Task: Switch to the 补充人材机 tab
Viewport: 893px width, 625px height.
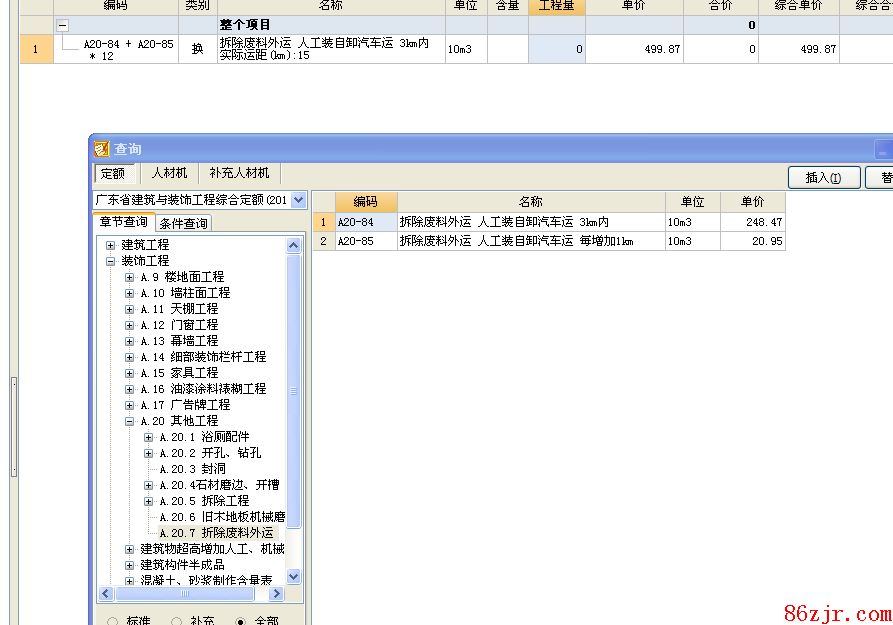Action: coord(239,173)
